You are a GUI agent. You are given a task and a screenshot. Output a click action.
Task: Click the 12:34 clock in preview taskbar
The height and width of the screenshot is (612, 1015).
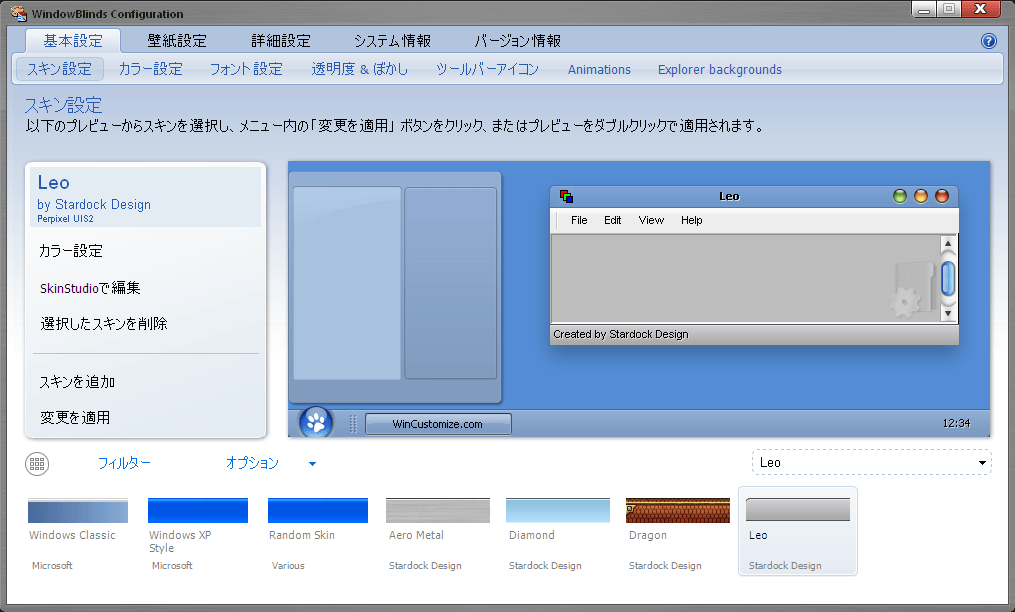point(956,423)
